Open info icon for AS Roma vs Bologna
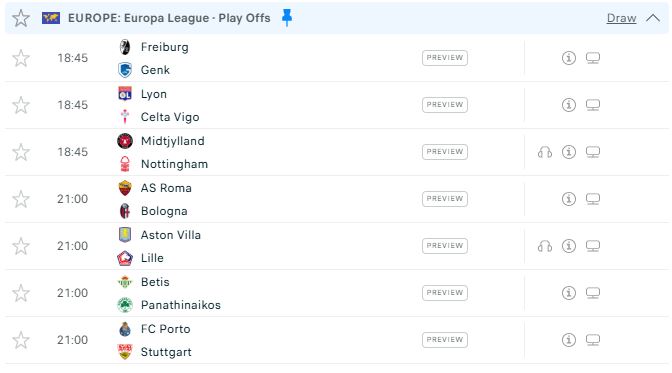This screenshot has height=373, width=672. 569,199
